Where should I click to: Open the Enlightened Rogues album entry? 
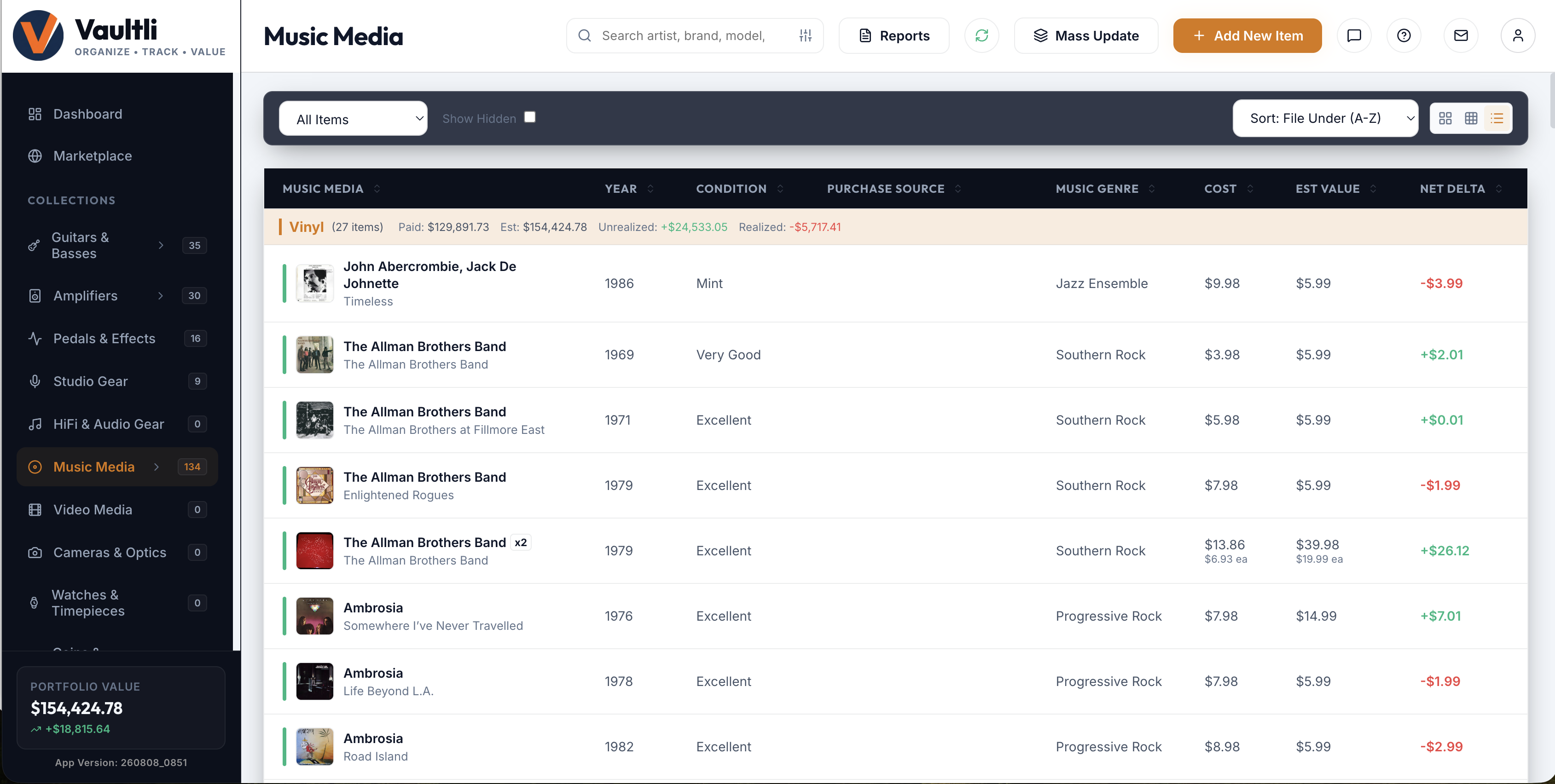[895, 486]
